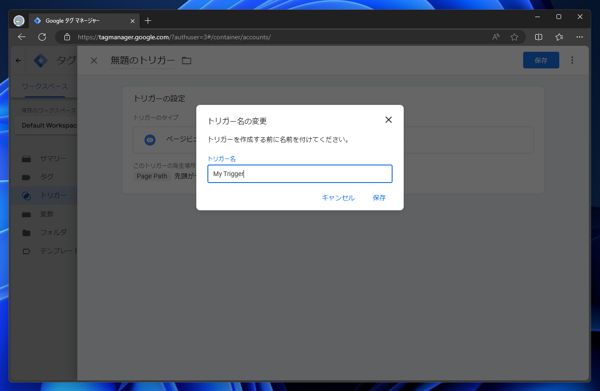Viewport: 600px width, 391px height.
Task: Click the page view eye trigger type icon
Action: tap(150, 140)
